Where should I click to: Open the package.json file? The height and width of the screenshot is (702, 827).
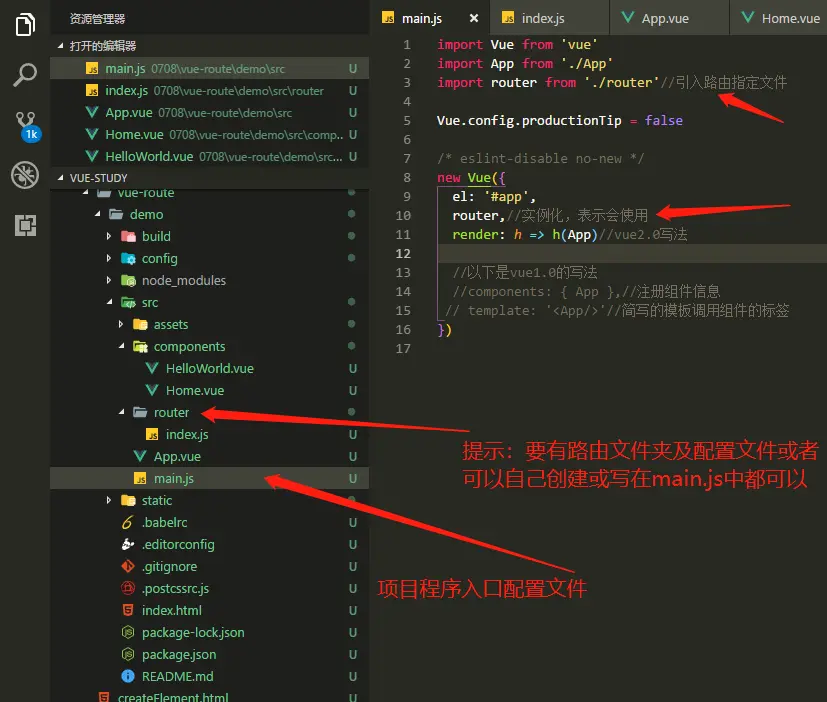pyautogui.click(x=209, y=655)
